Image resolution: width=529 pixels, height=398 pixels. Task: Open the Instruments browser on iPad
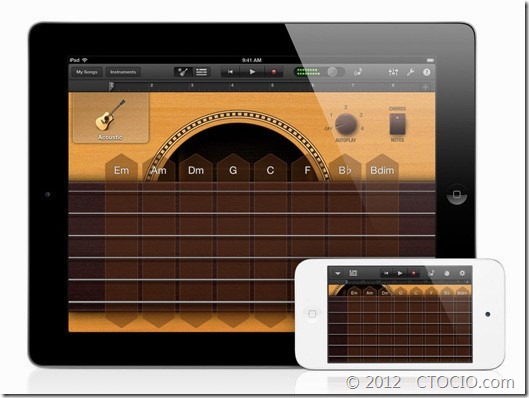pyautogui.click(x=123, y=72)
